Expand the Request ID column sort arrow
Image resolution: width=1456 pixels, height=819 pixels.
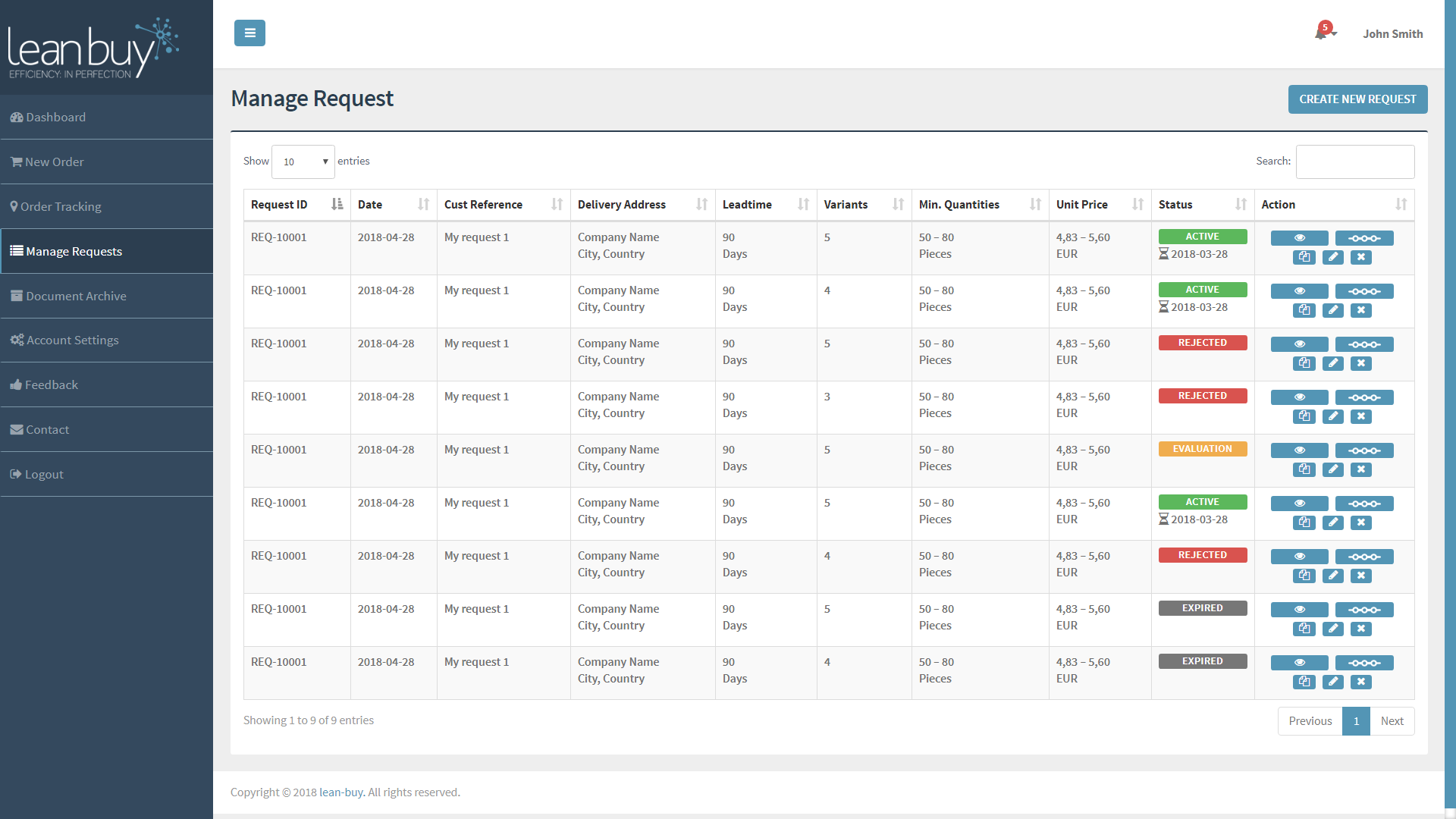338,204
